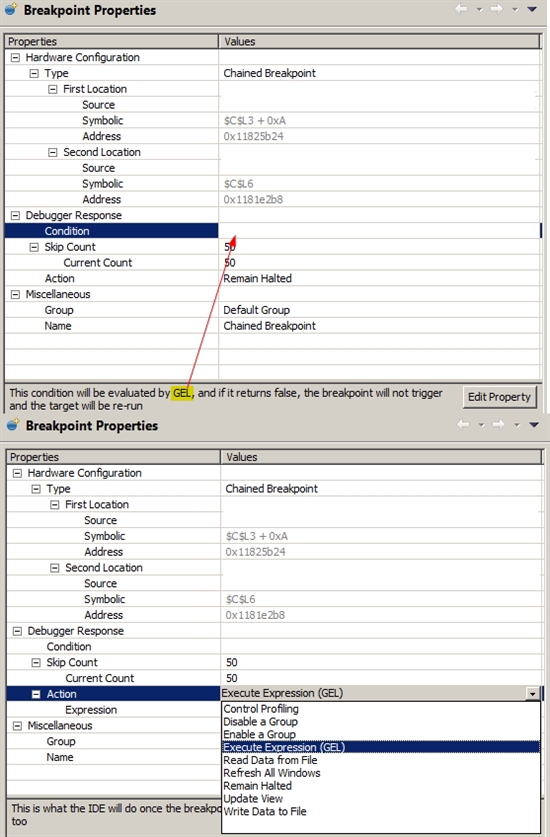
Task: Click back arrow in upper Breakpoint Properties panel
Action: click(x=462, y=9)
